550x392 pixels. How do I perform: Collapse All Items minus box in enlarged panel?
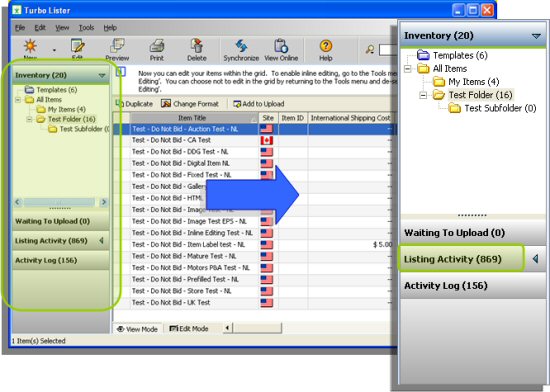[408, 69]
